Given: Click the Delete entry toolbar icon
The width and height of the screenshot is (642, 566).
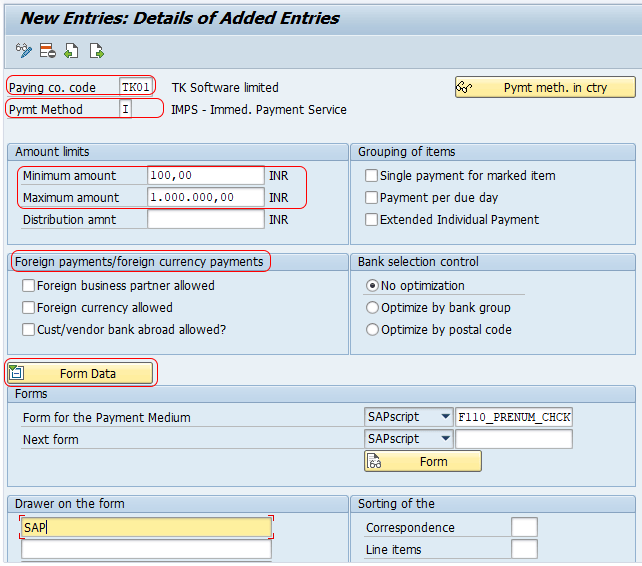Looking at the screenshot, I should tap(47, 51).
